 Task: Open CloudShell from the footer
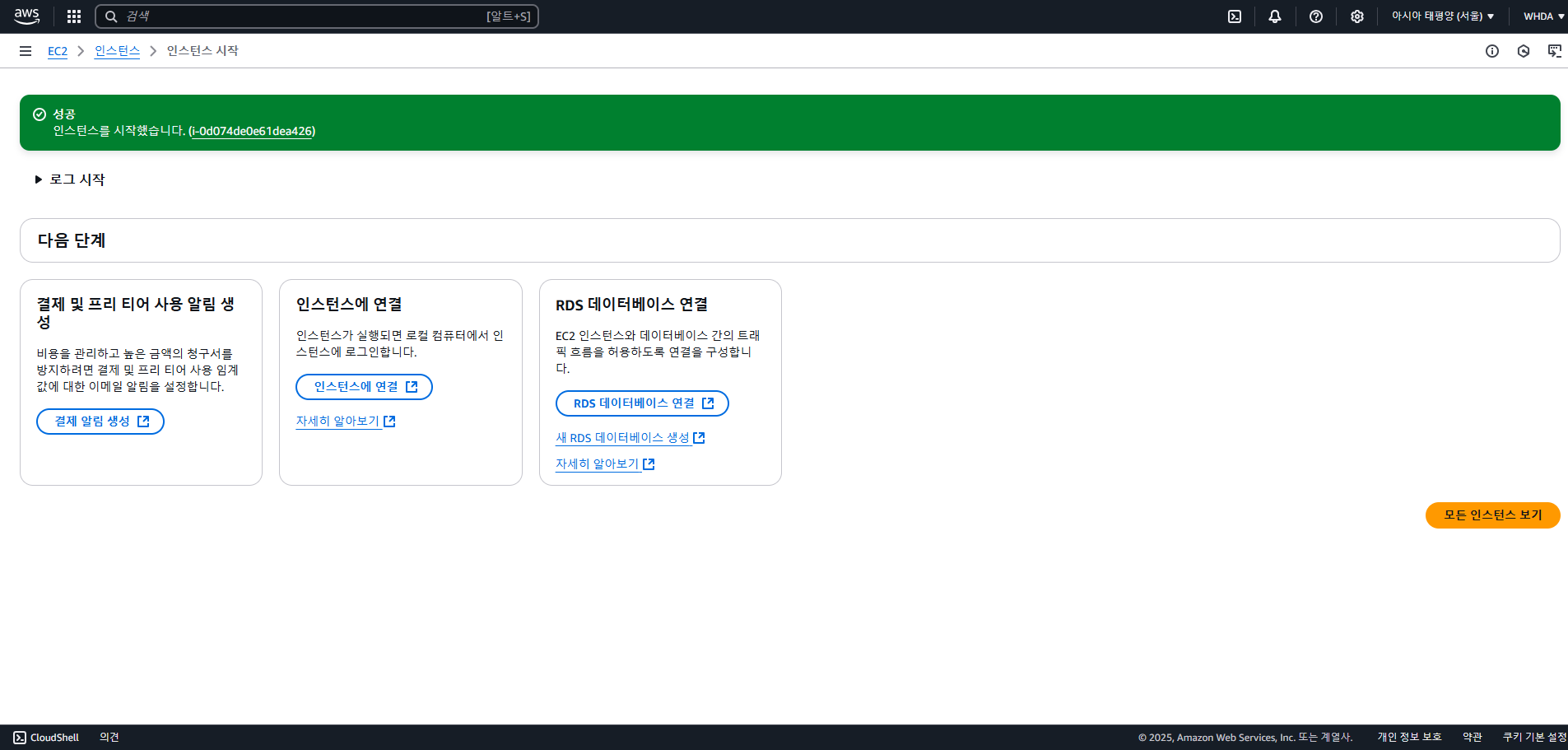(x=46, y=738)
